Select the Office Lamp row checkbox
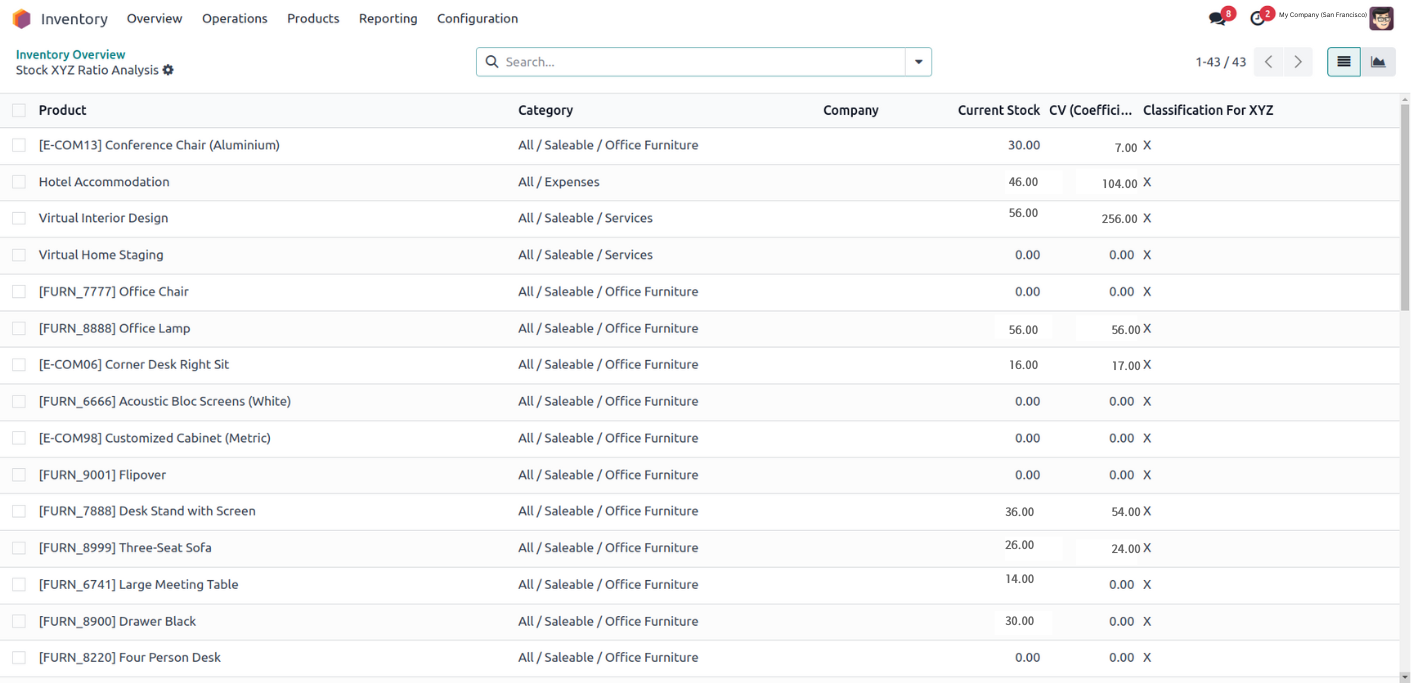 point(19,328)
